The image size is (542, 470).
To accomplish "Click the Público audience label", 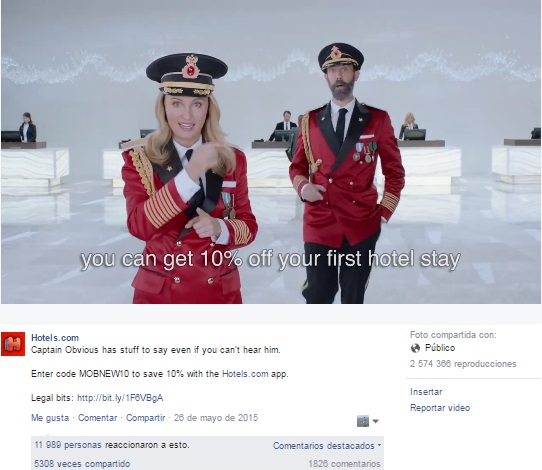I will 440,348.
